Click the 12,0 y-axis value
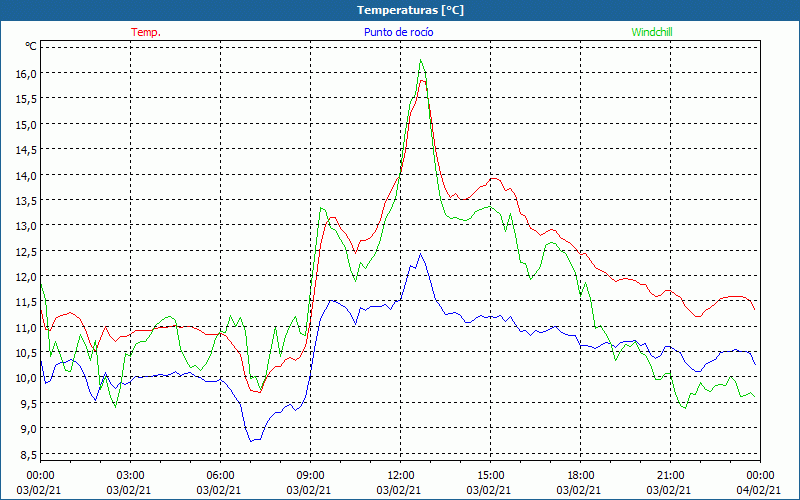 click(x=26, y=277)
